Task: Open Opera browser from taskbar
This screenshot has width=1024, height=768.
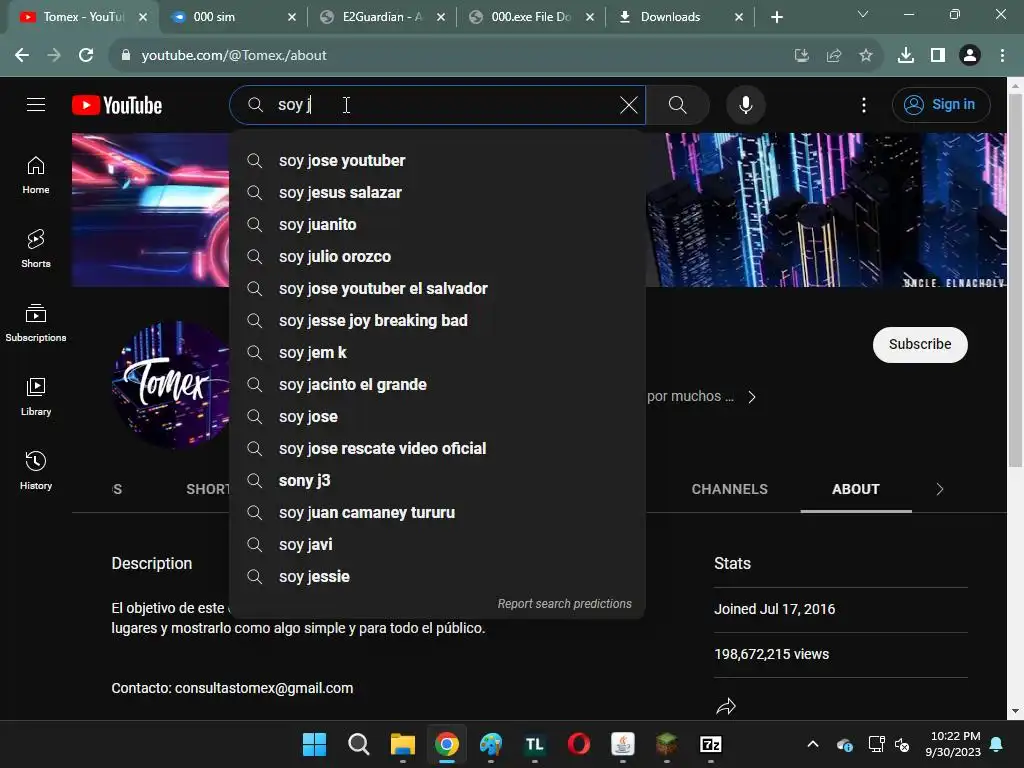Action: pyautogui.click(x=579, y=744)
